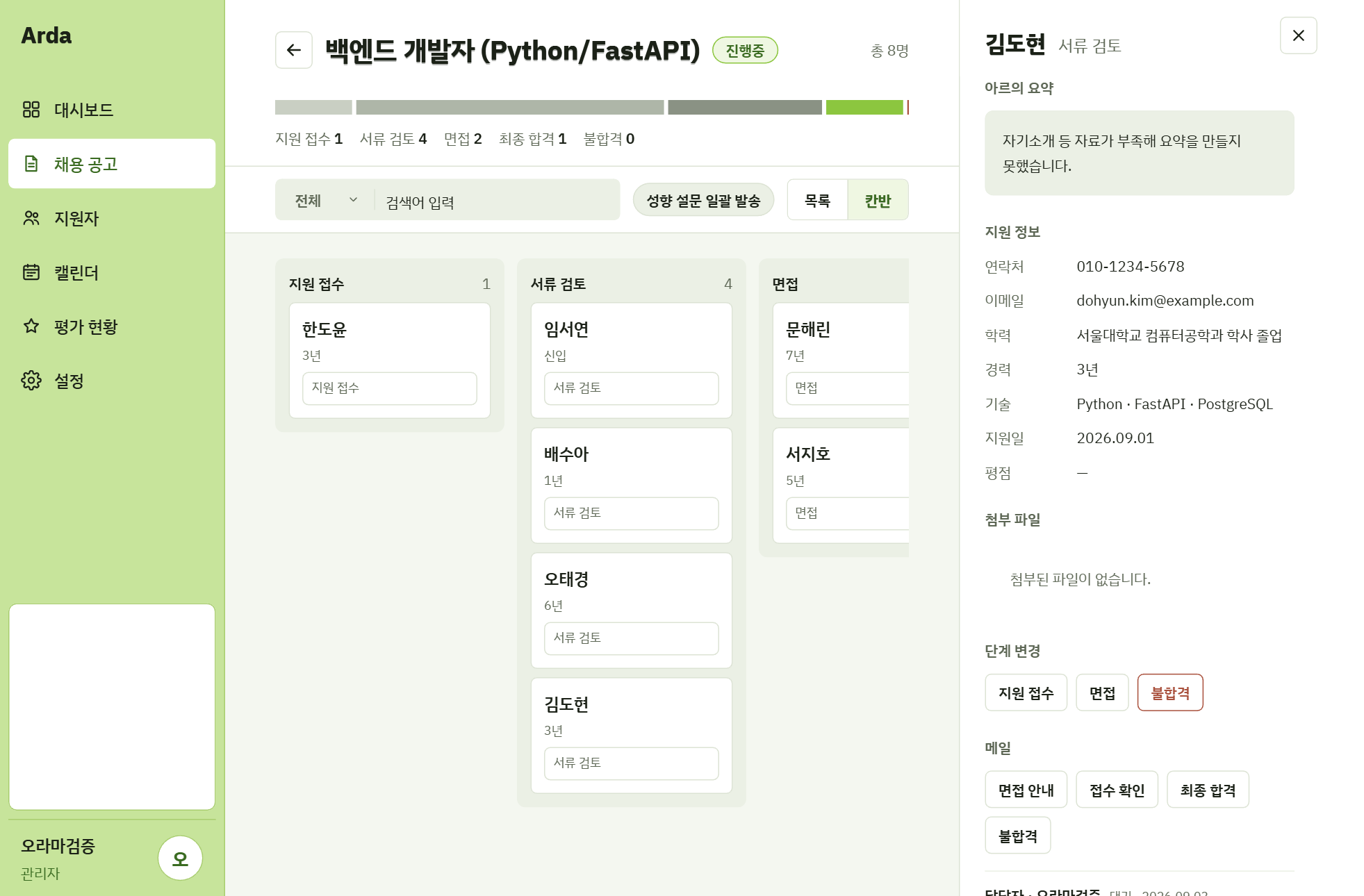Open stage dropdown on 임서연 card
The width and height of the screenshot is (1364, 896).
[632, 388]
